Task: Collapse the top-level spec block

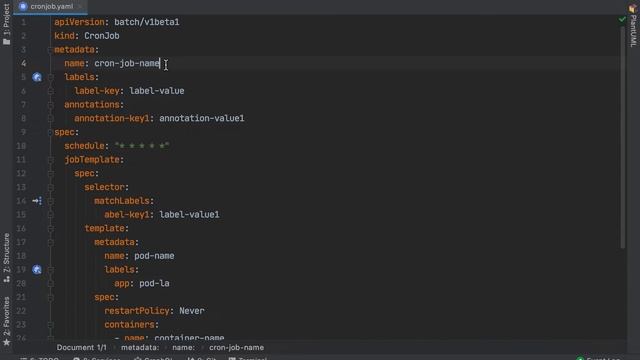Action: pyautogui.click(x=50, y=132)
